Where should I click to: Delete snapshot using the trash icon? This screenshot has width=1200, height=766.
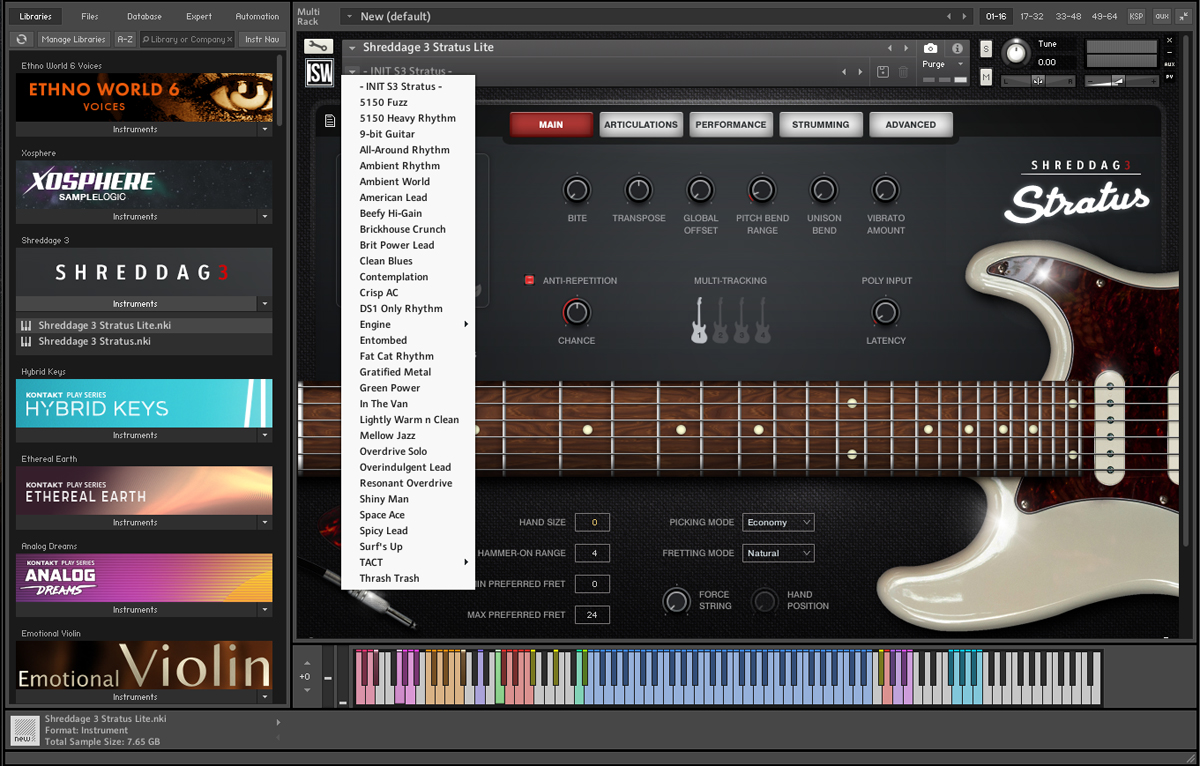pyautogui.click(x=904, y=72)
